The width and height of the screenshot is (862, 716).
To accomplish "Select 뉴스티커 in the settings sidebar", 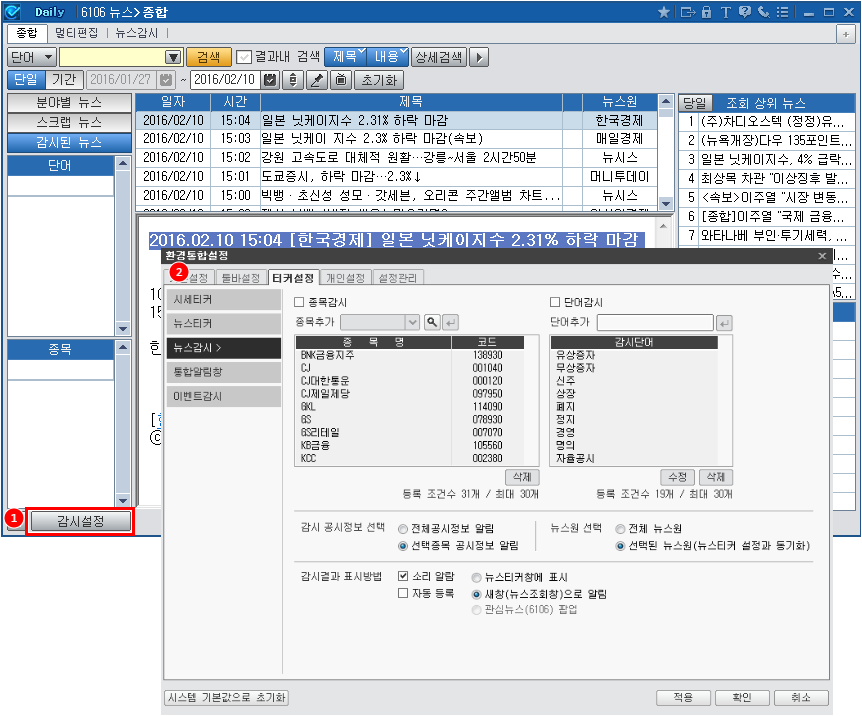I will 224,323.
